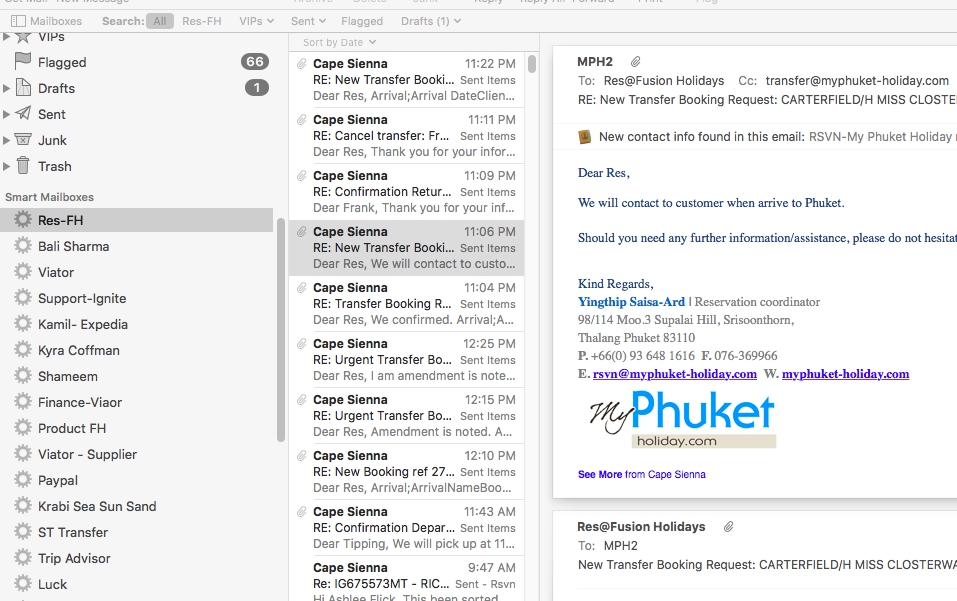Image resolution: width=957 pixels, height=601 pixels.
Task: Click the Yingthip Saisa-Ard name
Action: click(631, 301)
